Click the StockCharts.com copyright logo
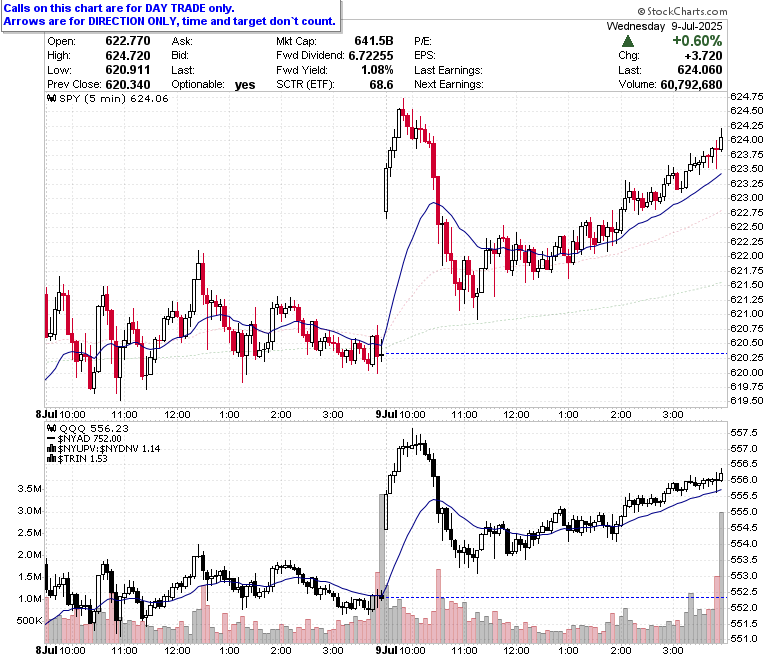Screen dimensions: 780x659 (682, 11)
